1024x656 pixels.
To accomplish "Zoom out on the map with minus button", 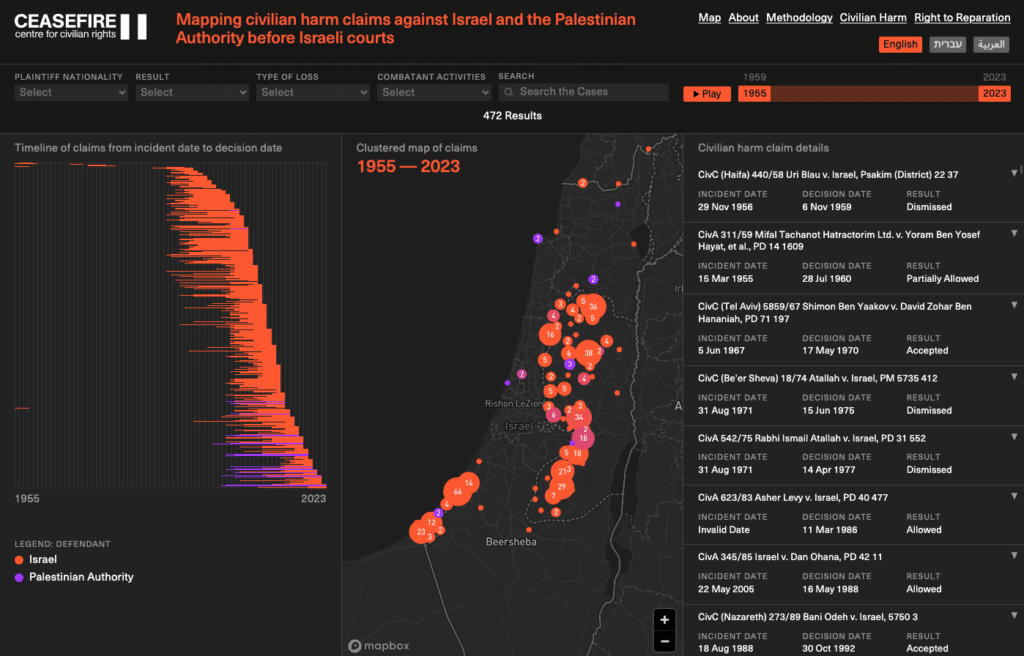I will (x=664, y=641).
